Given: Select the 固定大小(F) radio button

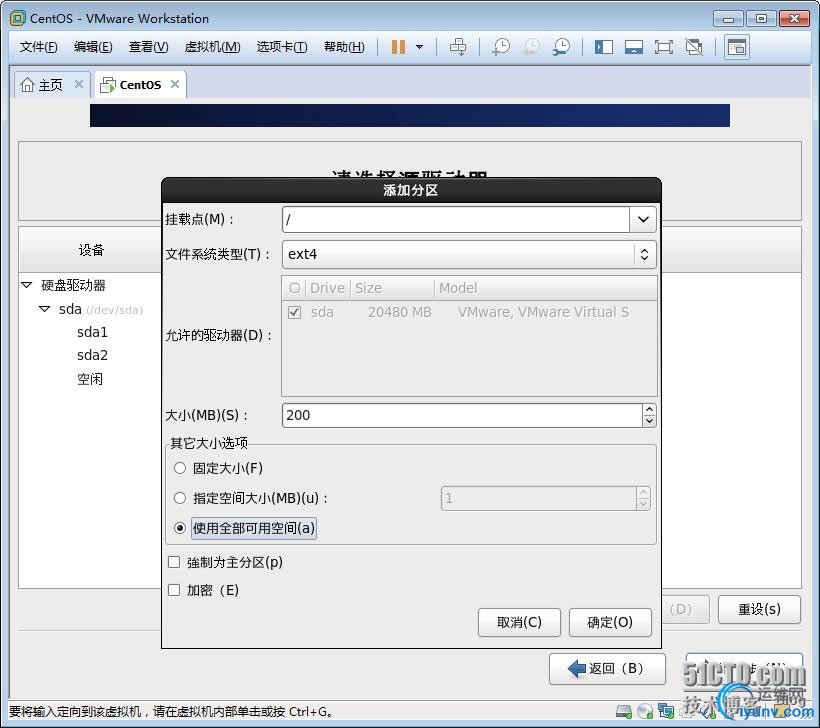Looking at the screenshot, I should pos(180,468).
